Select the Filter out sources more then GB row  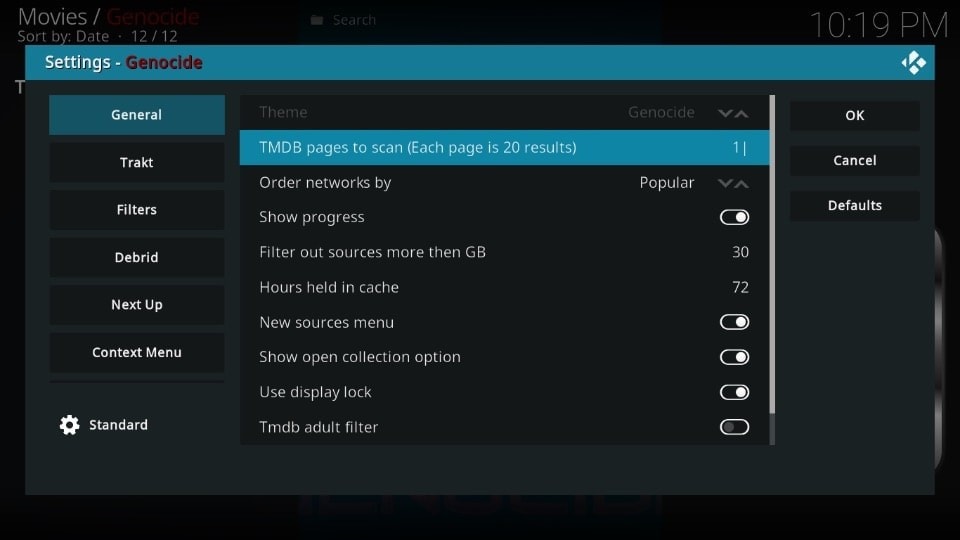tap(504, 252)
